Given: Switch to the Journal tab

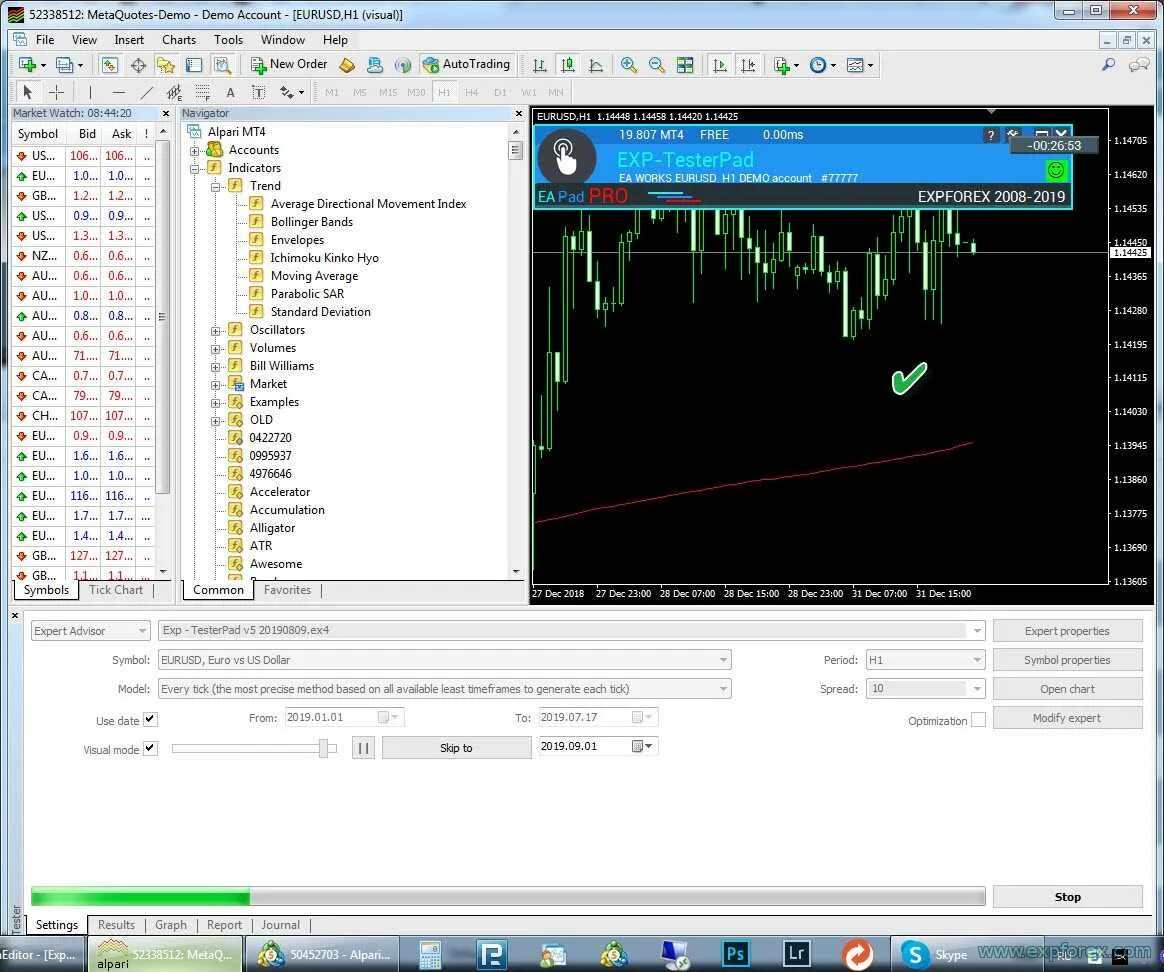Looking at the screenshot, I should point(281,924).
